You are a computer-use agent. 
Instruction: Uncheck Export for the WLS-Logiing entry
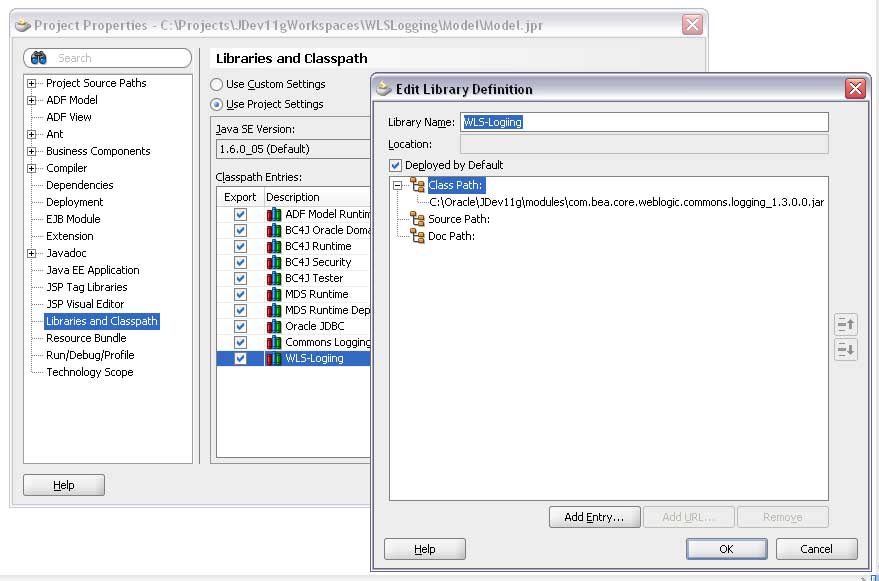pos(240,358)
